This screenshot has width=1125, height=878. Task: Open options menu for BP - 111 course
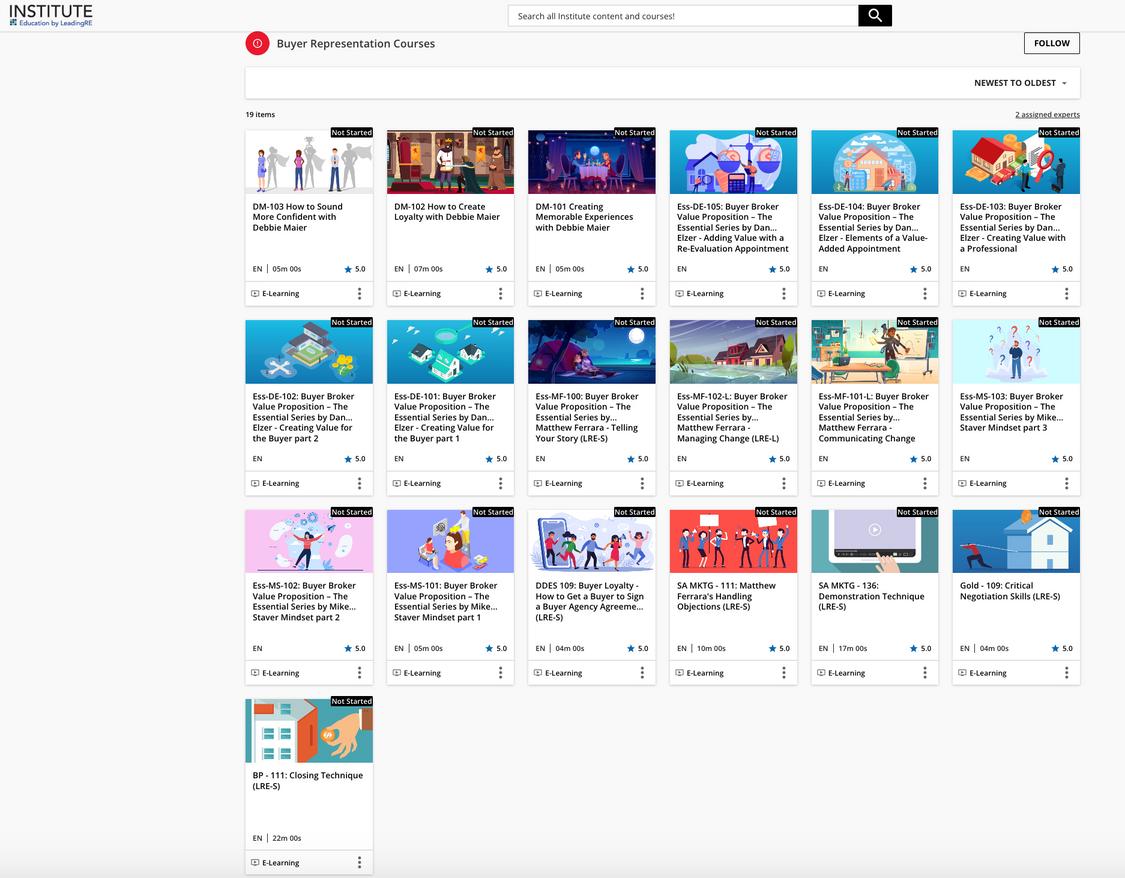tap(359, 862)
